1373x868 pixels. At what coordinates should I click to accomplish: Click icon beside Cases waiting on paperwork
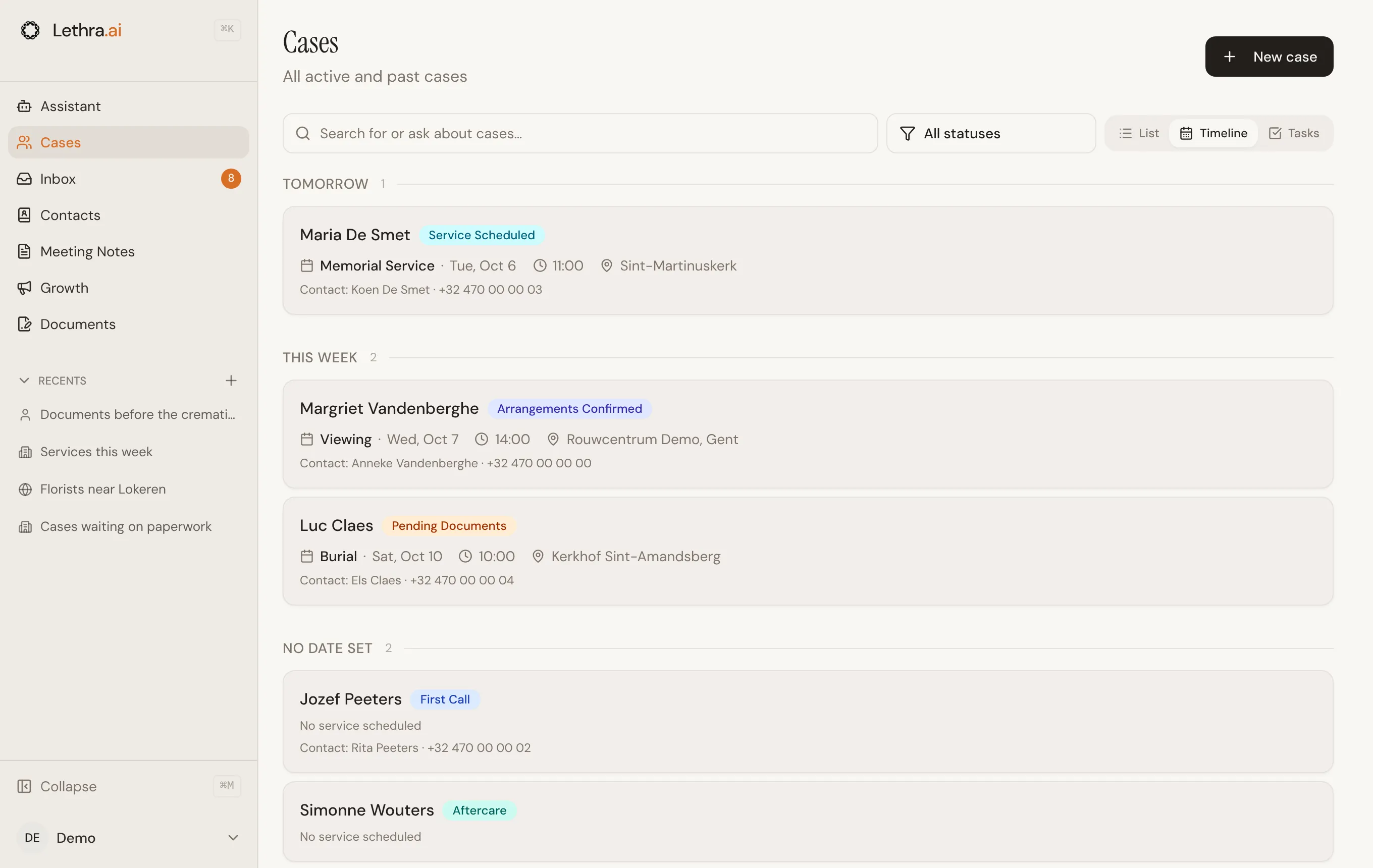pos(25,527)
